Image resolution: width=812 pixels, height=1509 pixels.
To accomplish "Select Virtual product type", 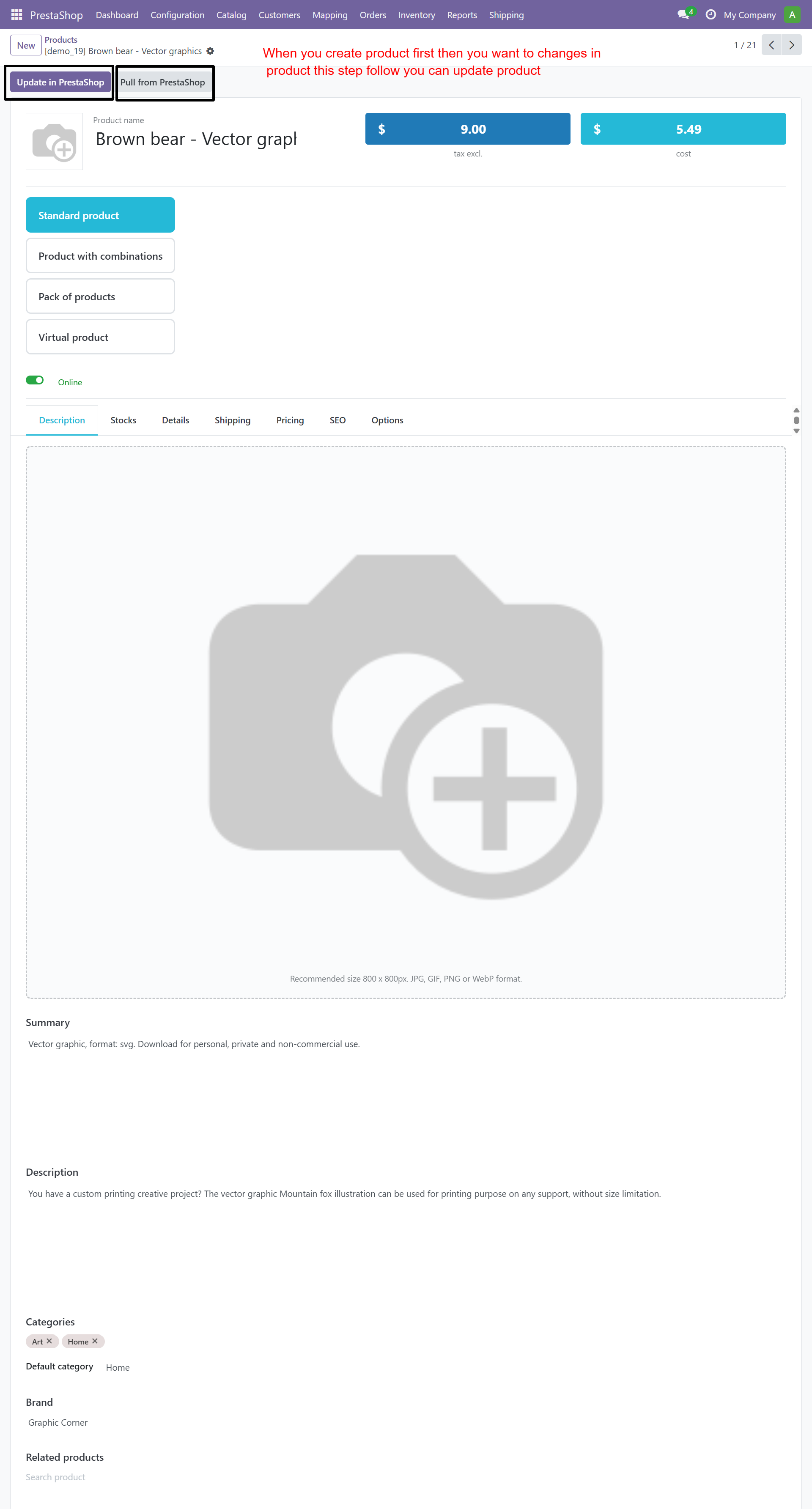I will [100, 337].
